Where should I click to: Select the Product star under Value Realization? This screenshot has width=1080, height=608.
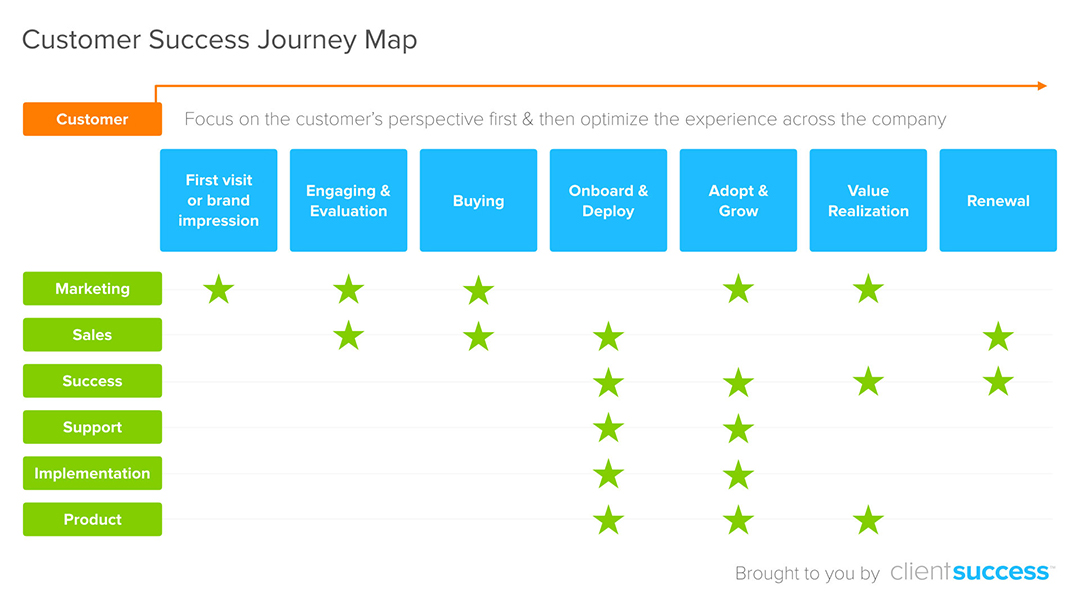click(868, 520)
